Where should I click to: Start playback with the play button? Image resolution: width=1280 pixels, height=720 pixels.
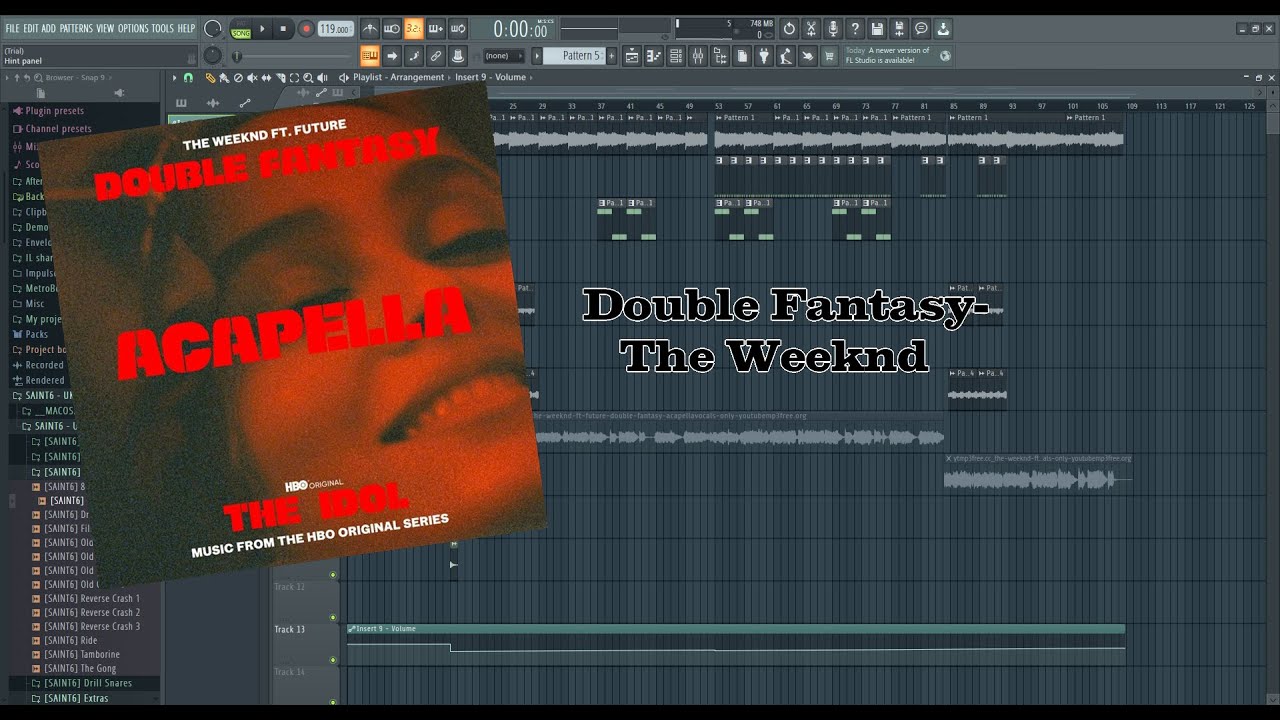pos(263,29)
